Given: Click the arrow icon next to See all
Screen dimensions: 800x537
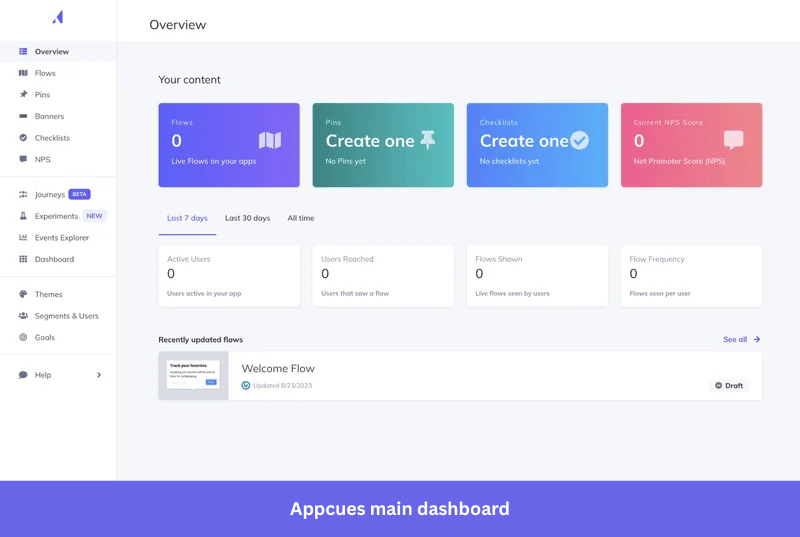Looking at the screenshot, I should [x=757, y=339].
